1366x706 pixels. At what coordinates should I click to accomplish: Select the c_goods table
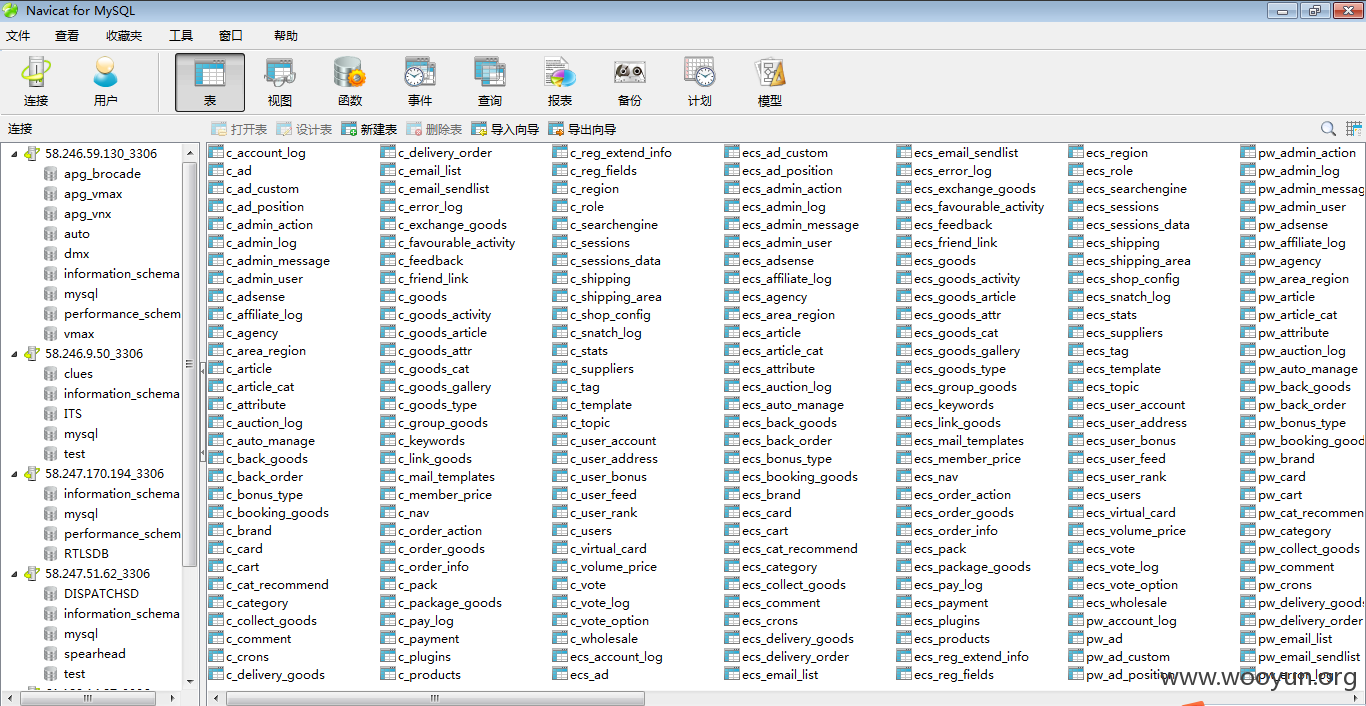[x=414, y=297]
